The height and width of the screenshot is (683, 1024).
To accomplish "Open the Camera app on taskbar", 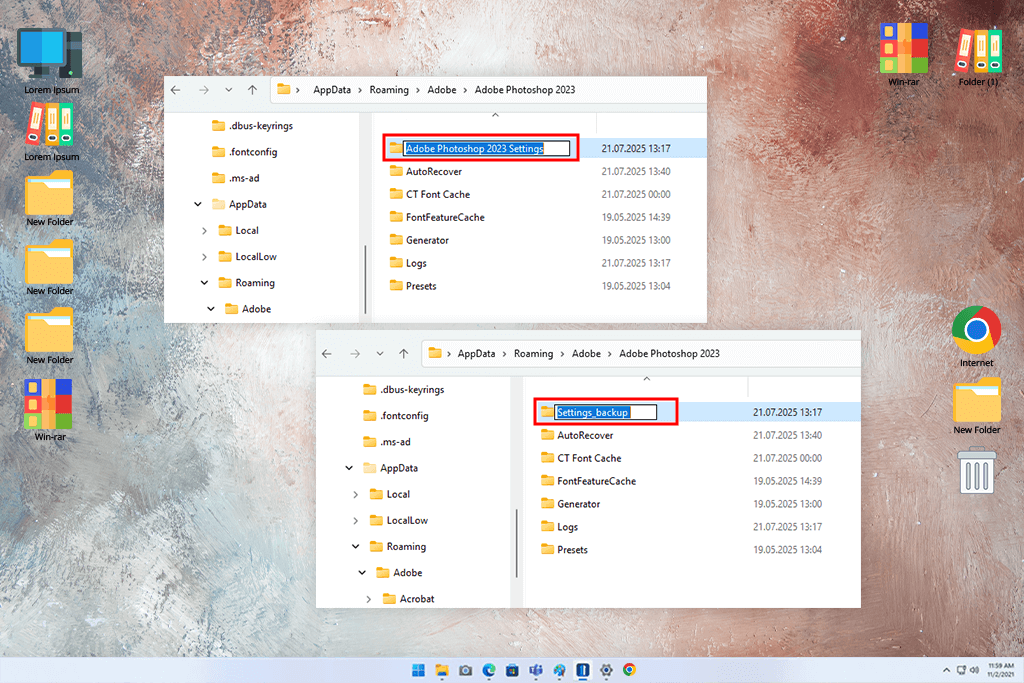I will (466, 670).
